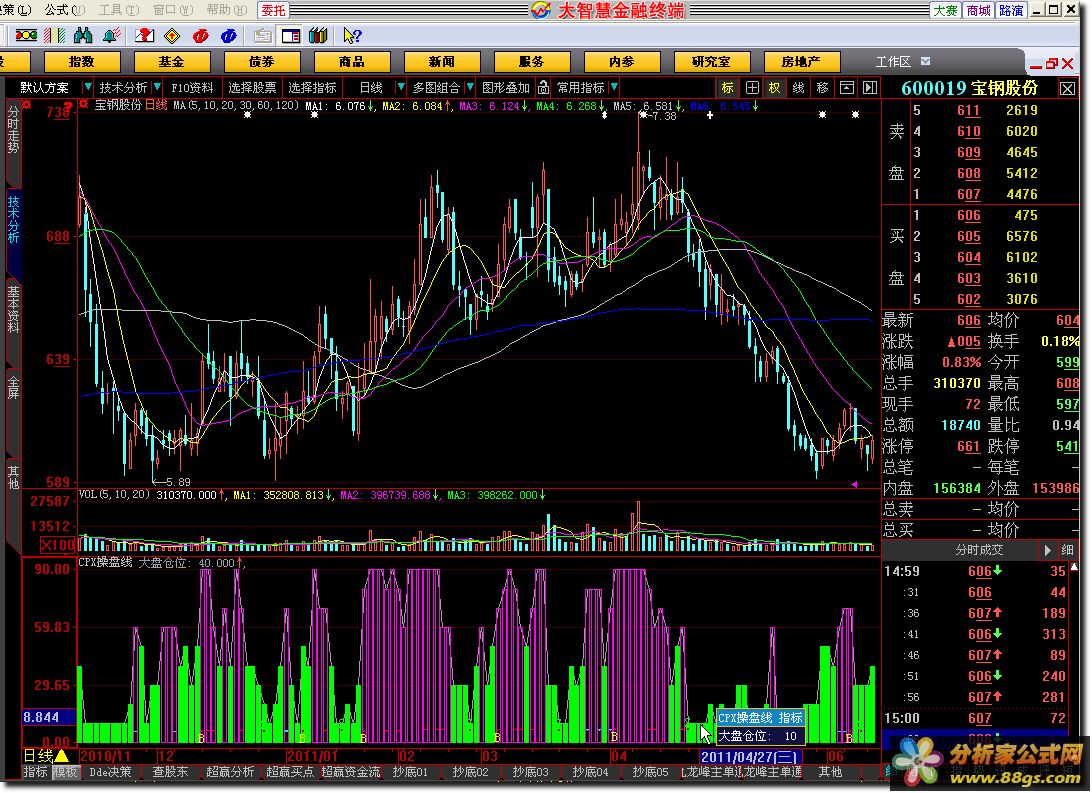This screenshot has height=793, width=1092.
Task: Open the 债券 category
Action: click(x=261, y=62)
